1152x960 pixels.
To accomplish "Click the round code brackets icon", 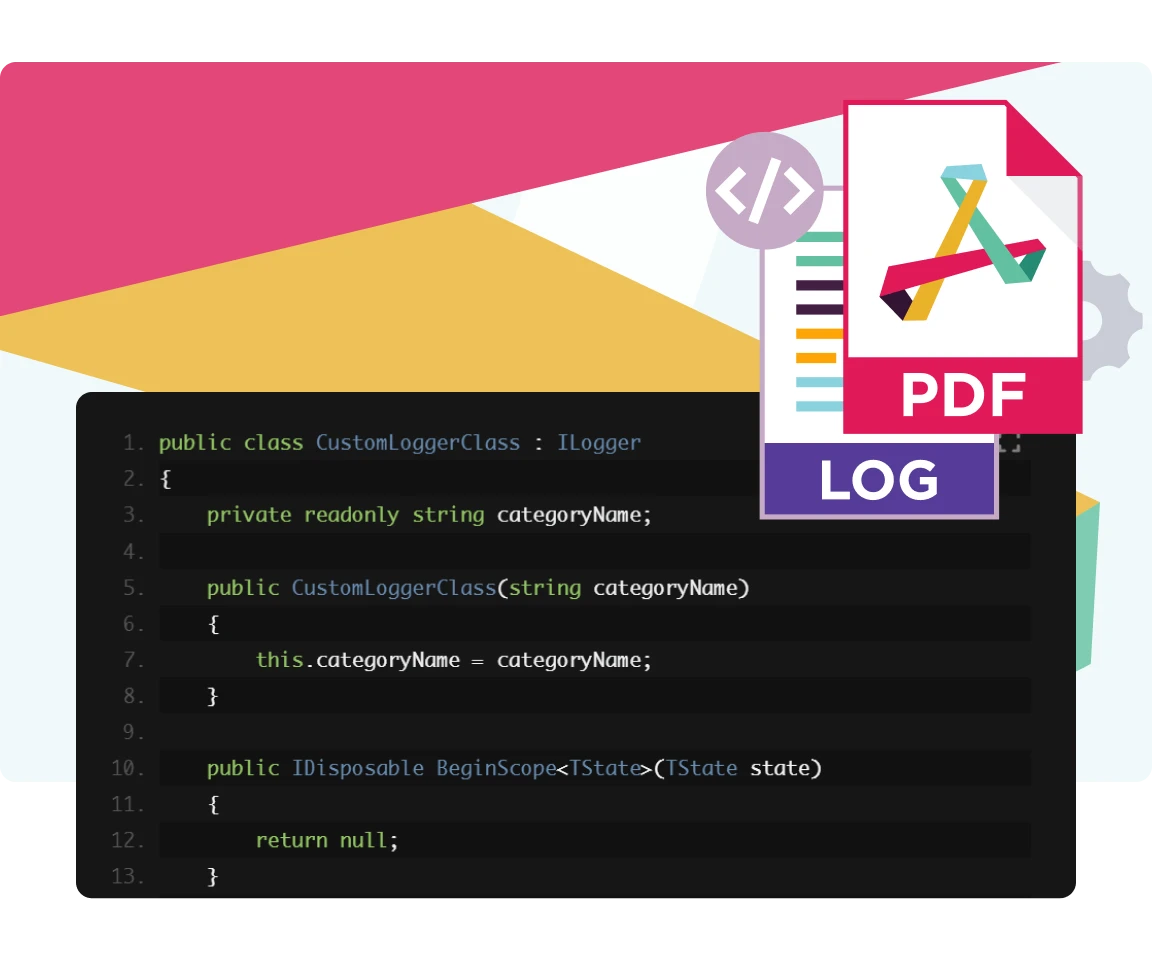I will click(765, 190).
